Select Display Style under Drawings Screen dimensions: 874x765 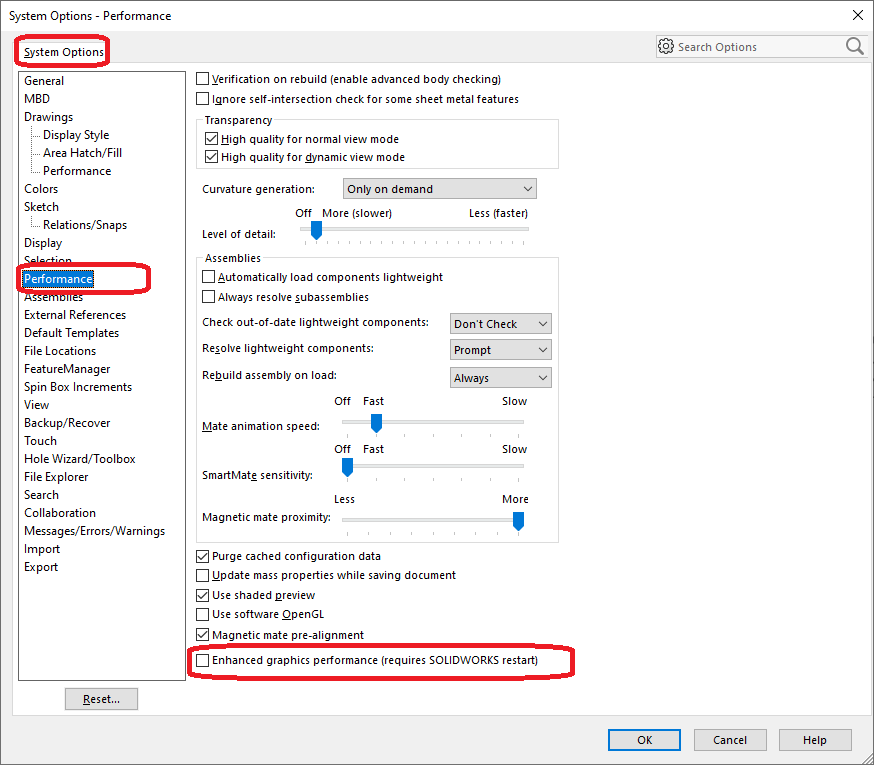[76, 135]
